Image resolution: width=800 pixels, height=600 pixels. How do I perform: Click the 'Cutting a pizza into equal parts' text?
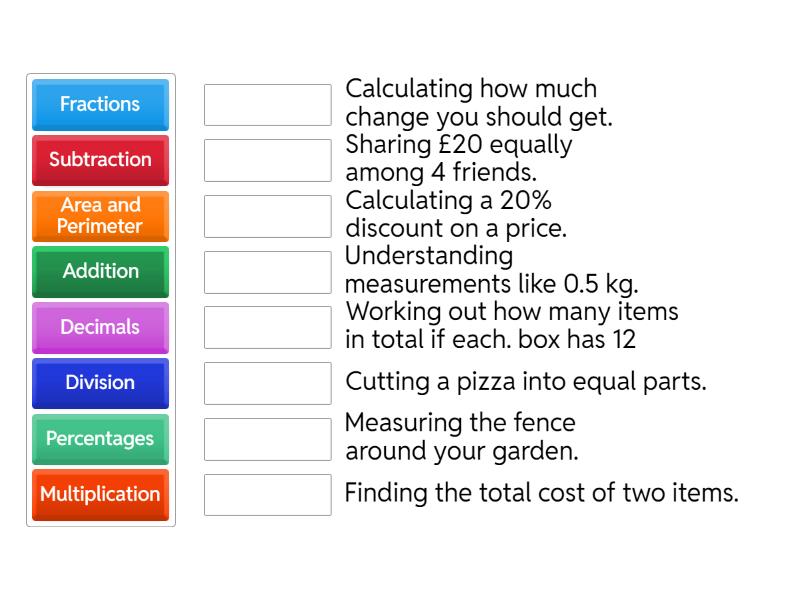526,382
